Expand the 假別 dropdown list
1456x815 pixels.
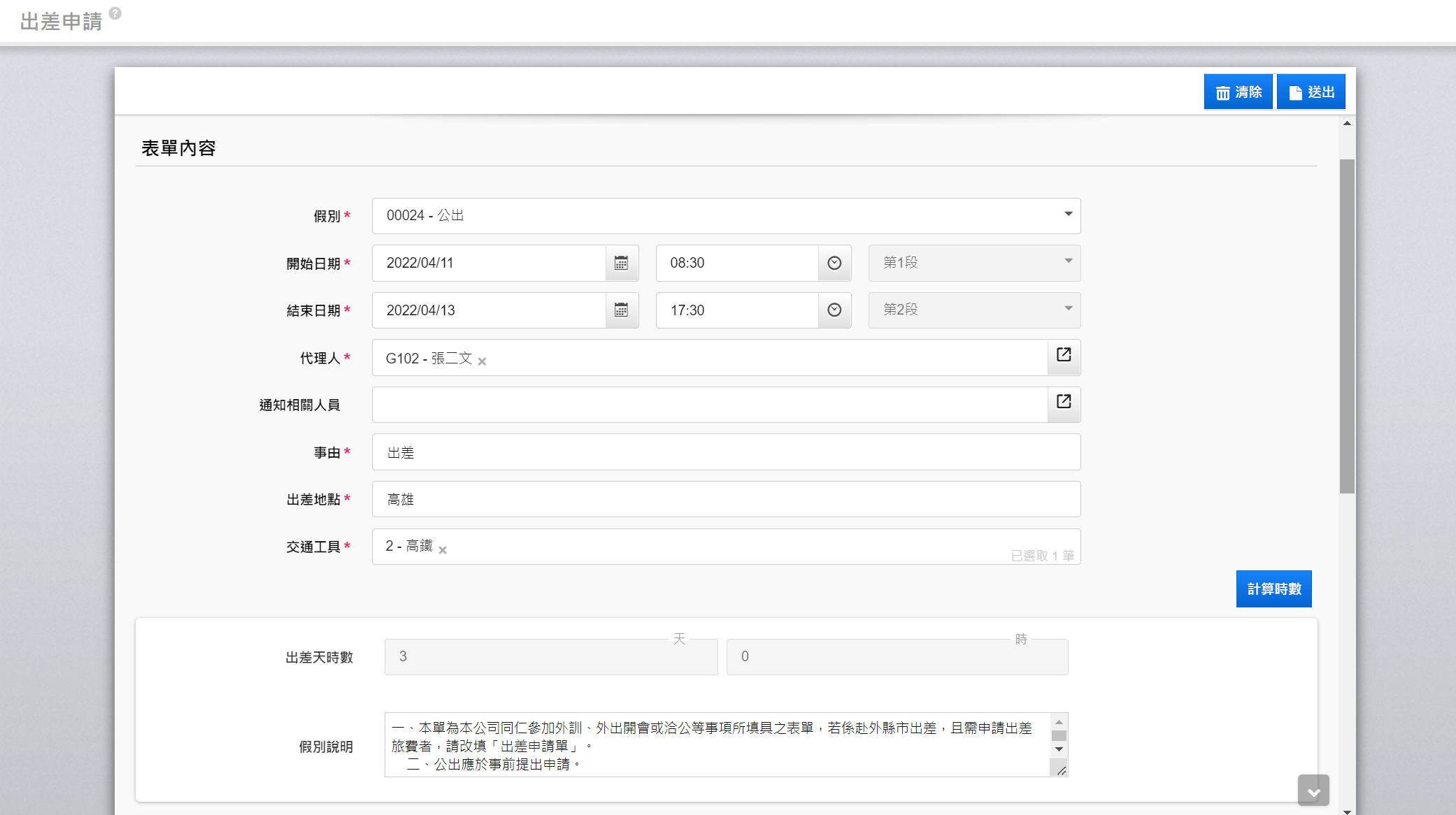coord(1068,215)
